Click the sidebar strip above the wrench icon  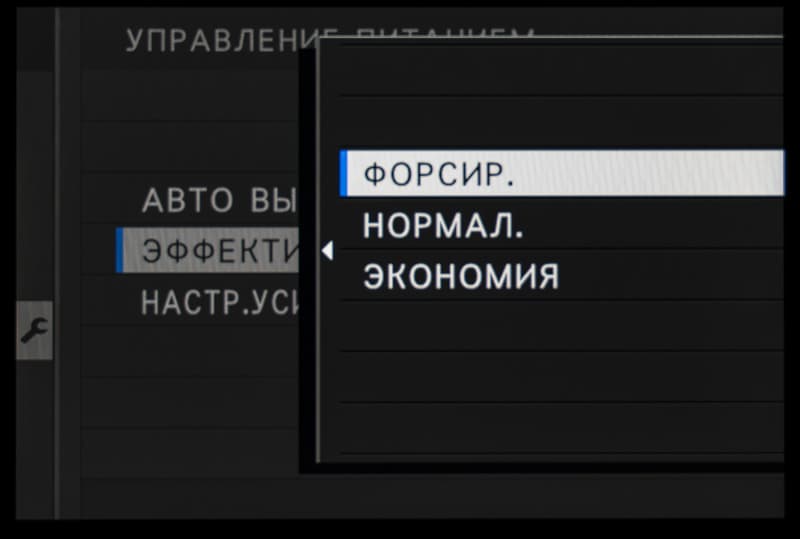[34, 186]
